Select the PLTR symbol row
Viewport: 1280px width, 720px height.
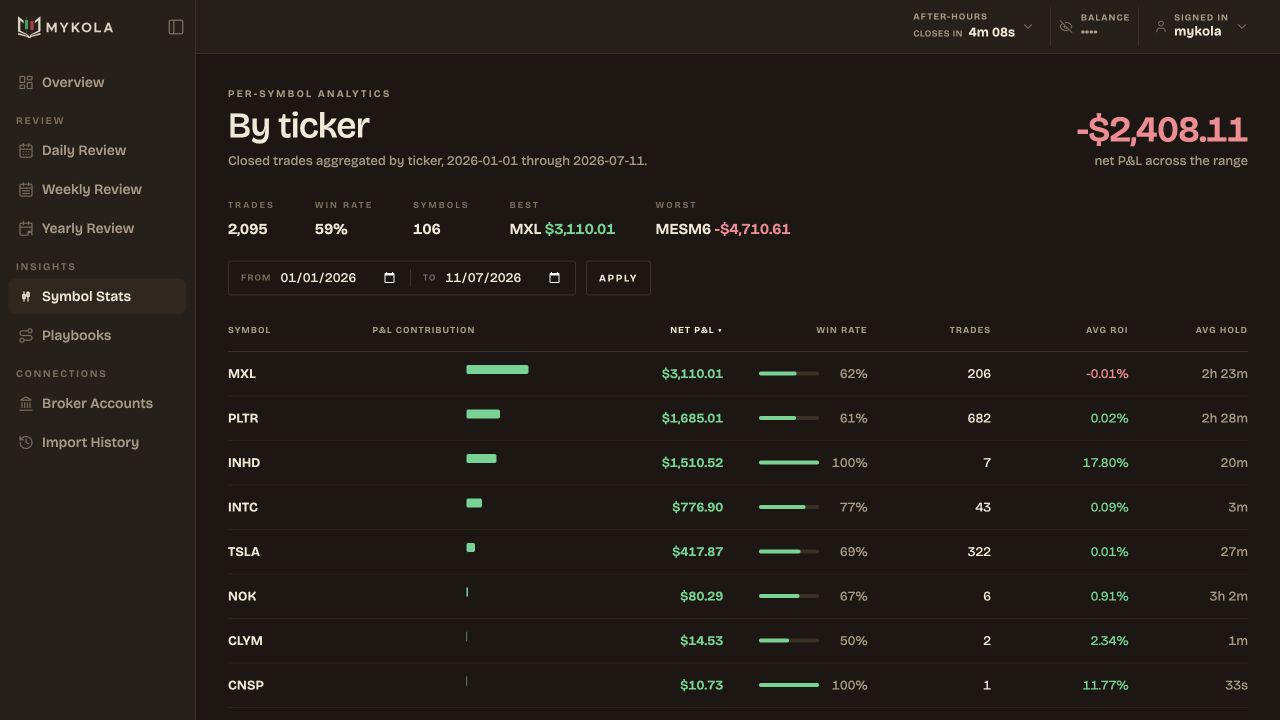(738, 418)
